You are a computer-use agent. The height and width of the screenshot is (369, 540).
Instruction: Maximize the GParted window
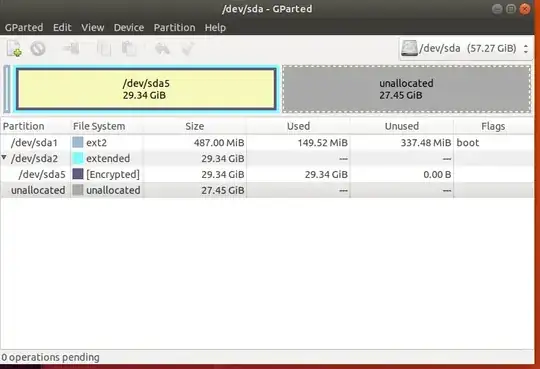[511, 9]
